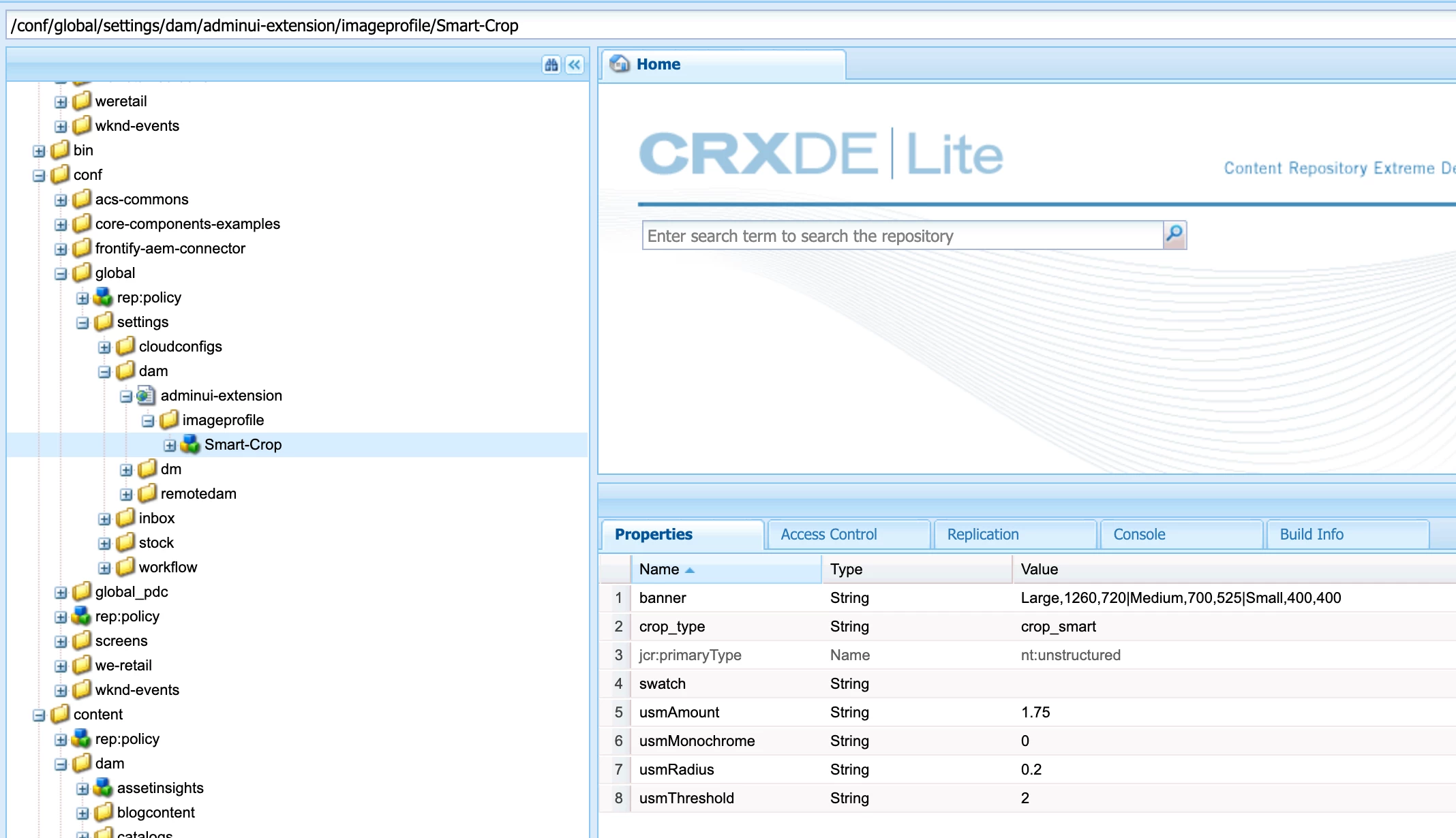
Task: Click the Smart-Crop node icon
Action: (x=190, y=444)
